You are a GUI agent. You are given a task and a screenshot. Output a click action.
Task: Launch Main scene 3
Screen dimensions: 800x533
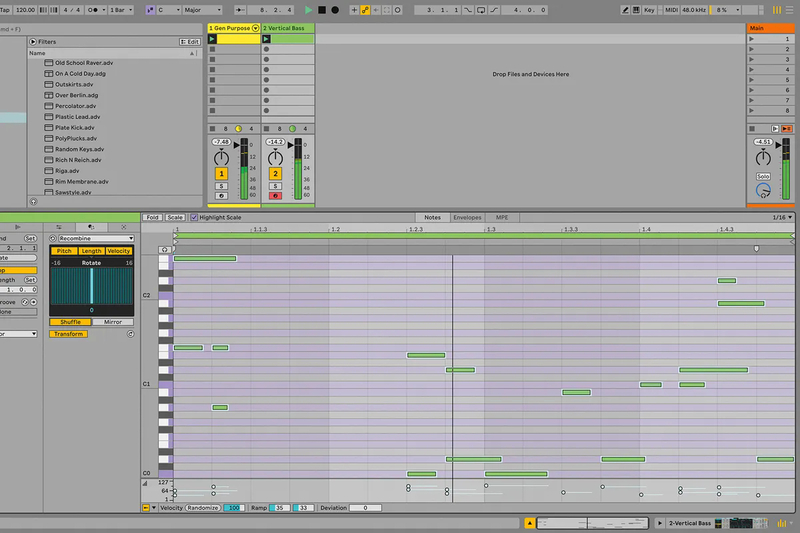pyautogui.click(x=751, y=59)
